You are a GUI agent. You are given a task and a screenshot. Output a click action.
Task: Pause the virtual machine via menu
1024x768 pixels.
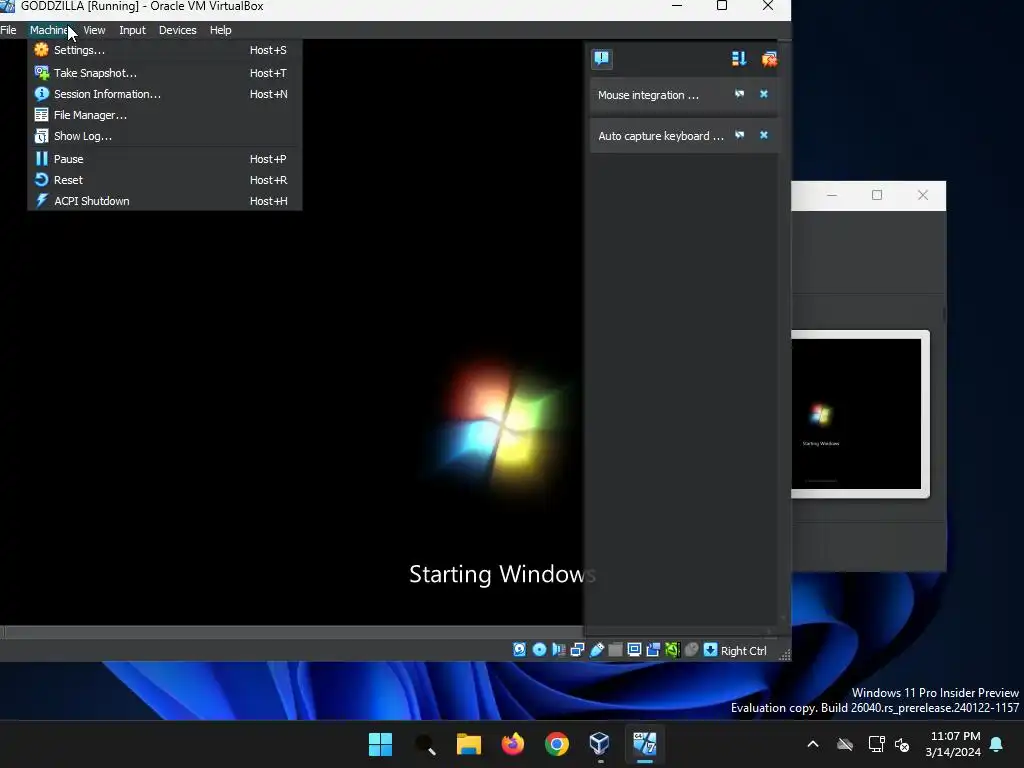coord(165,159)
